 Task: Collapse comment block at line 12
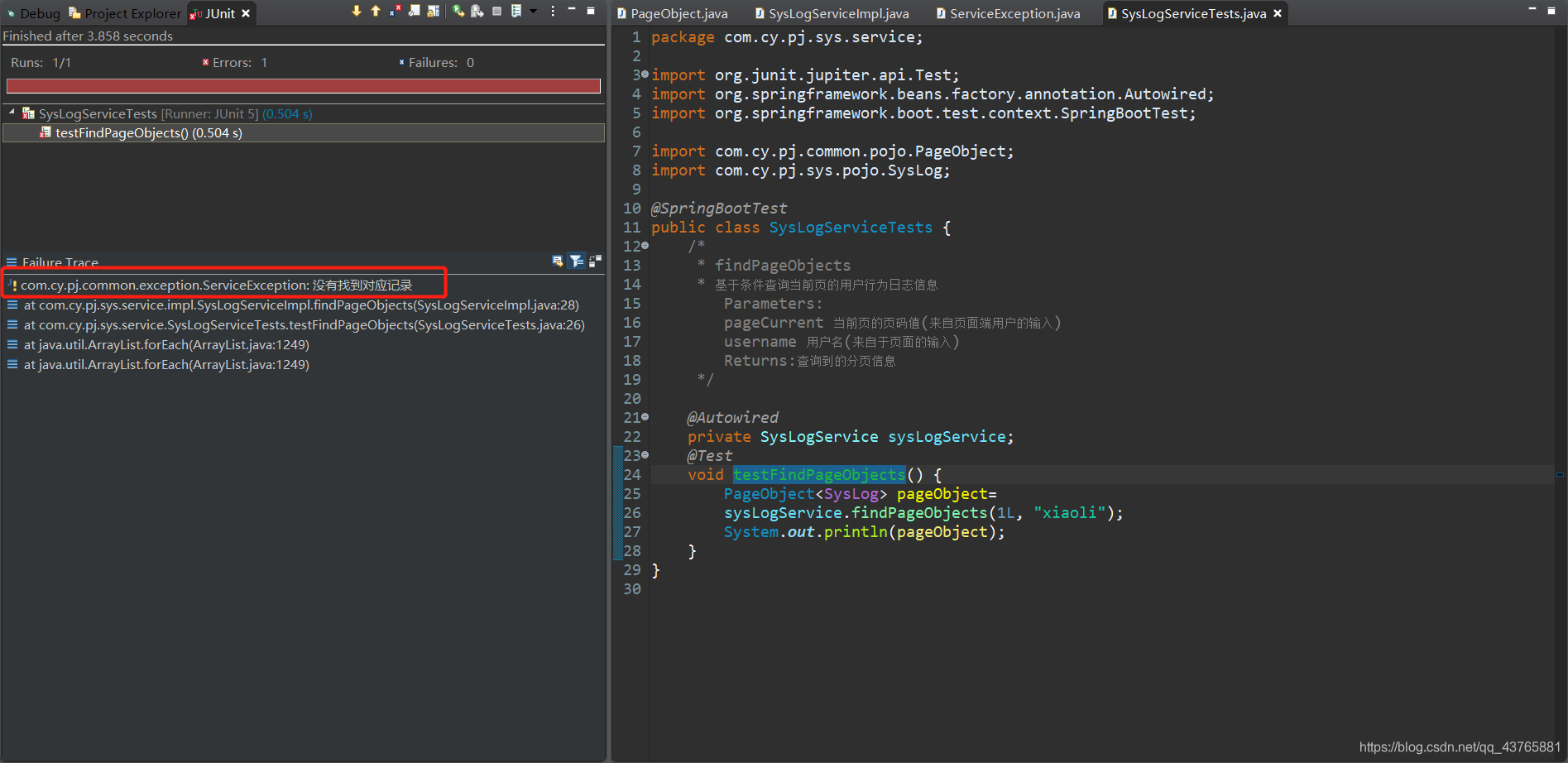[645, 246]
